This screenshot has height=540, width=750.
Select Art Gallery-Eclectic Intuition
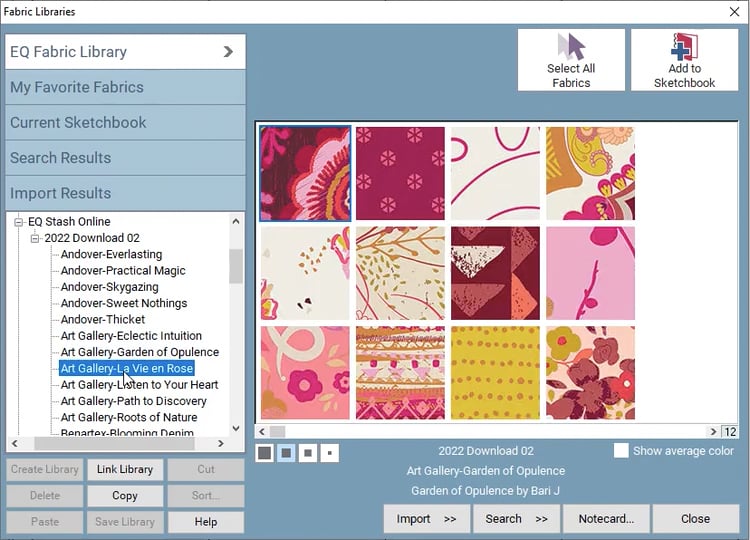(131, 336)
